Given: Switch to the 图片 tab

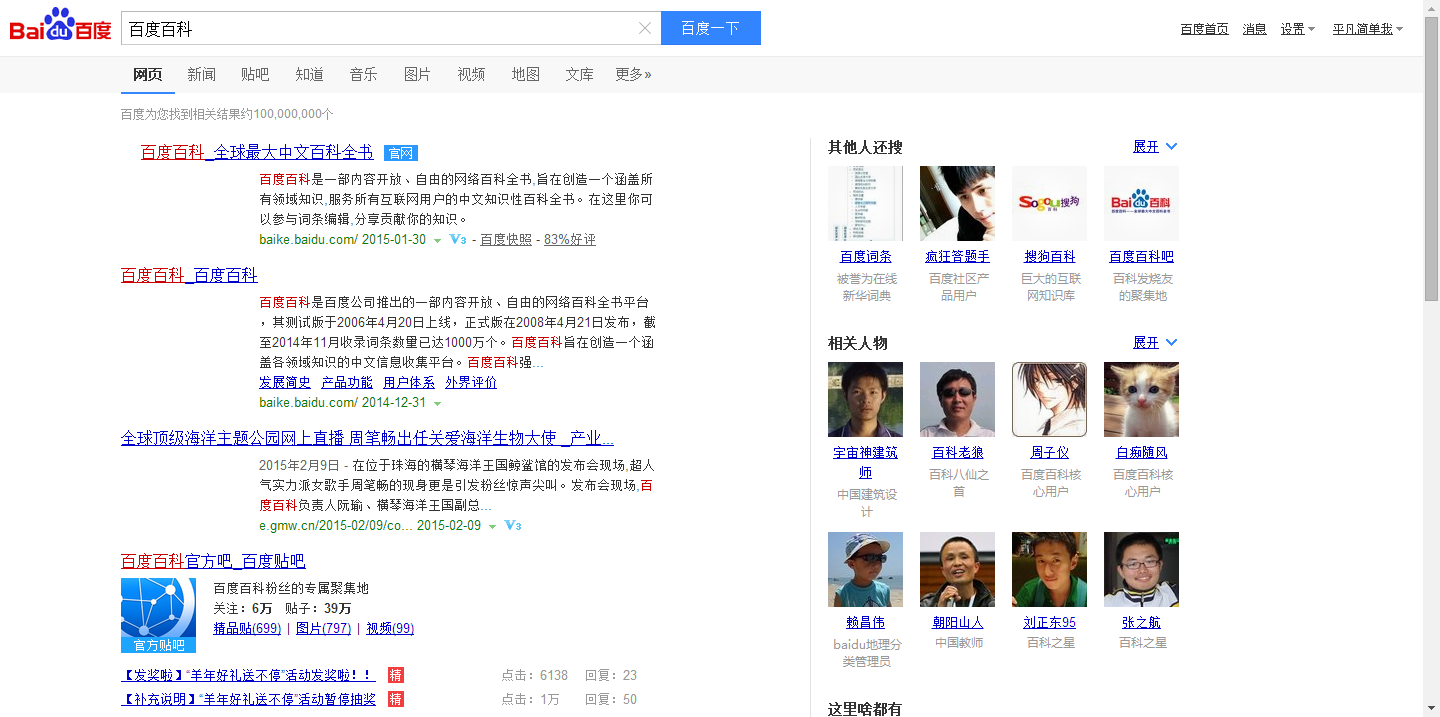Looking at the screenshot, I should pyautogui.click(x=417, y=74).
